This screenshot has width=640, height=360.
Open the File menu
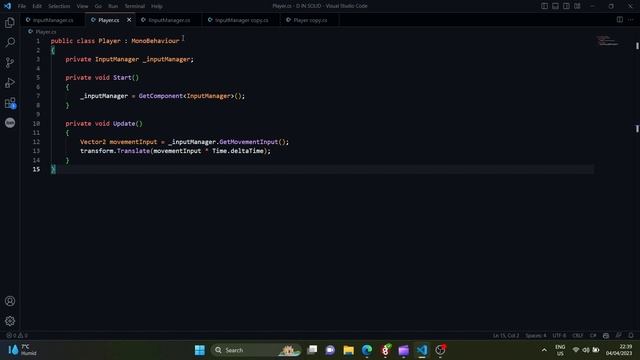22,6
